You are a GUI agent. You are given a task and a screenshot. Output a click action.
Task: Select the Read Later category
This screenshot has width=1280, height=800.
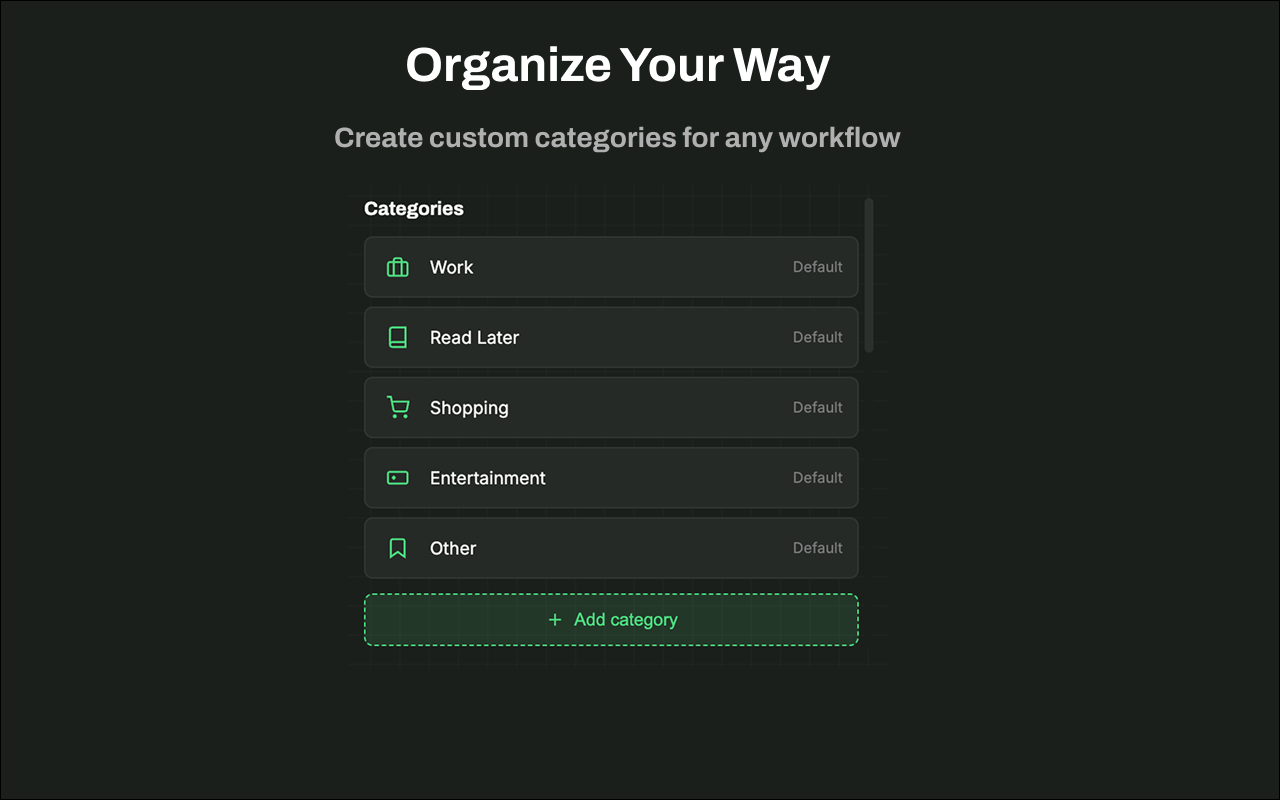[x=611, y=337]
